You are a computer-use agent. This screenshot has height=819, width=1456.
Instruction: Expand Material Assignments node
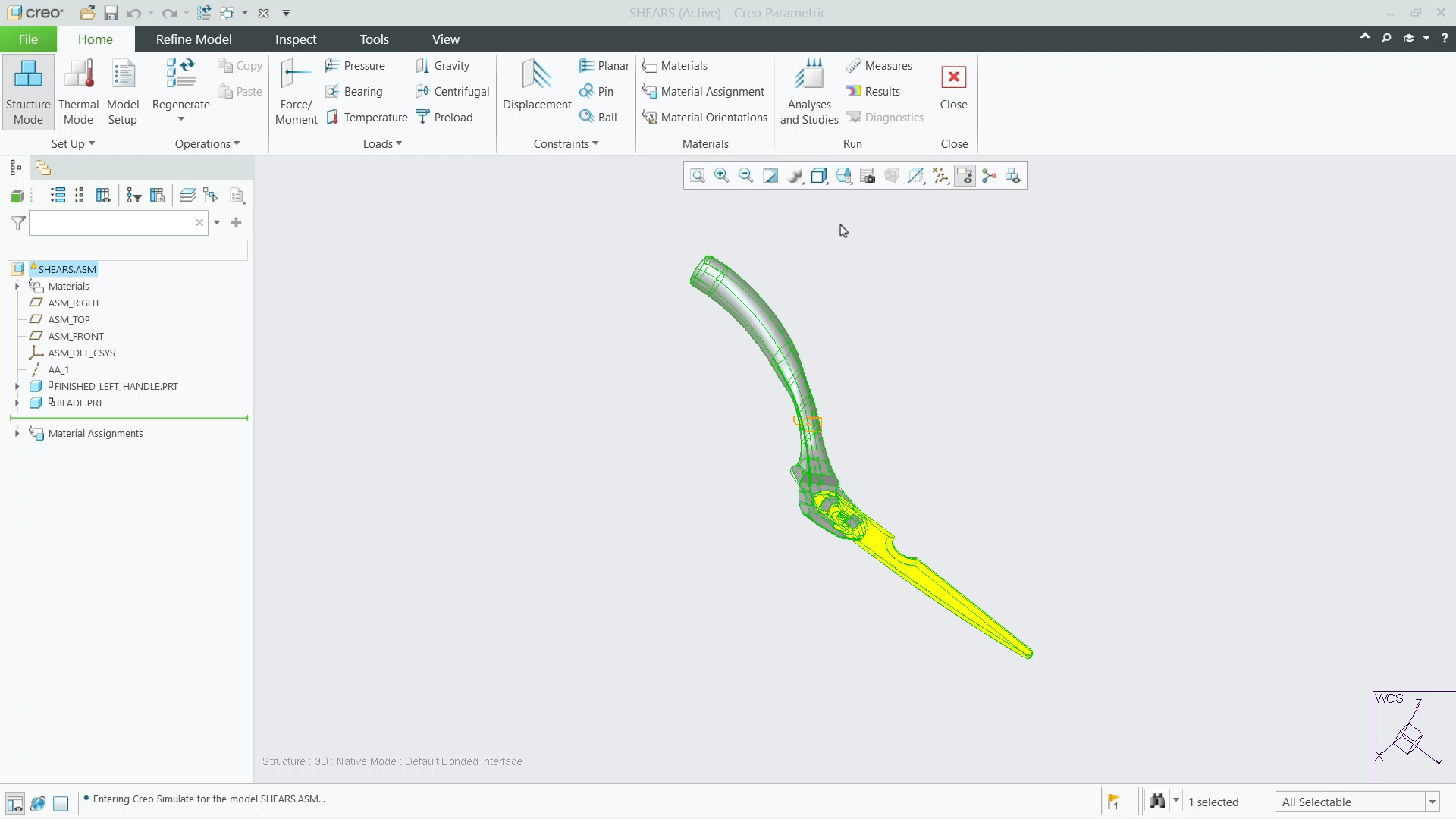click(17, 434)
